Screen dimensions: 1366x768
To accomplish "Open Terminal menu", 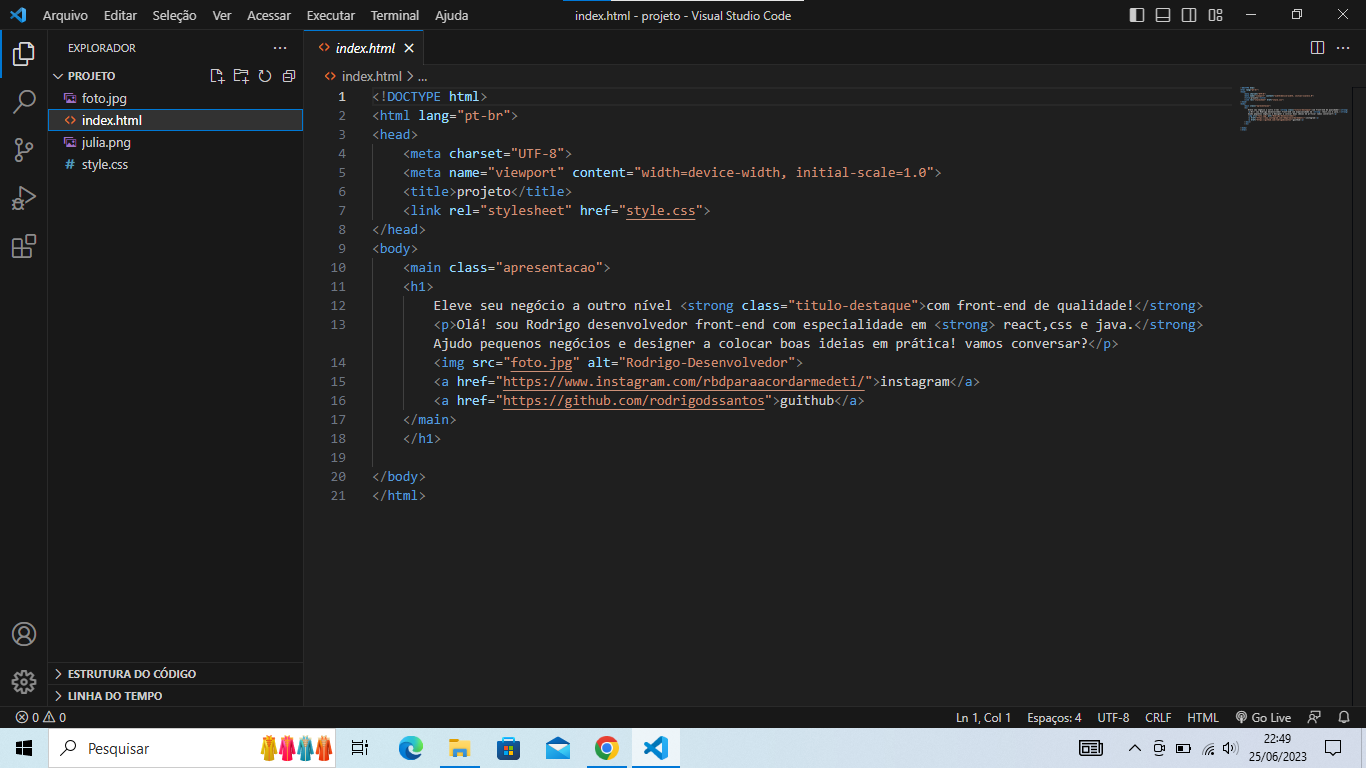I will click(x=395, y=15).
